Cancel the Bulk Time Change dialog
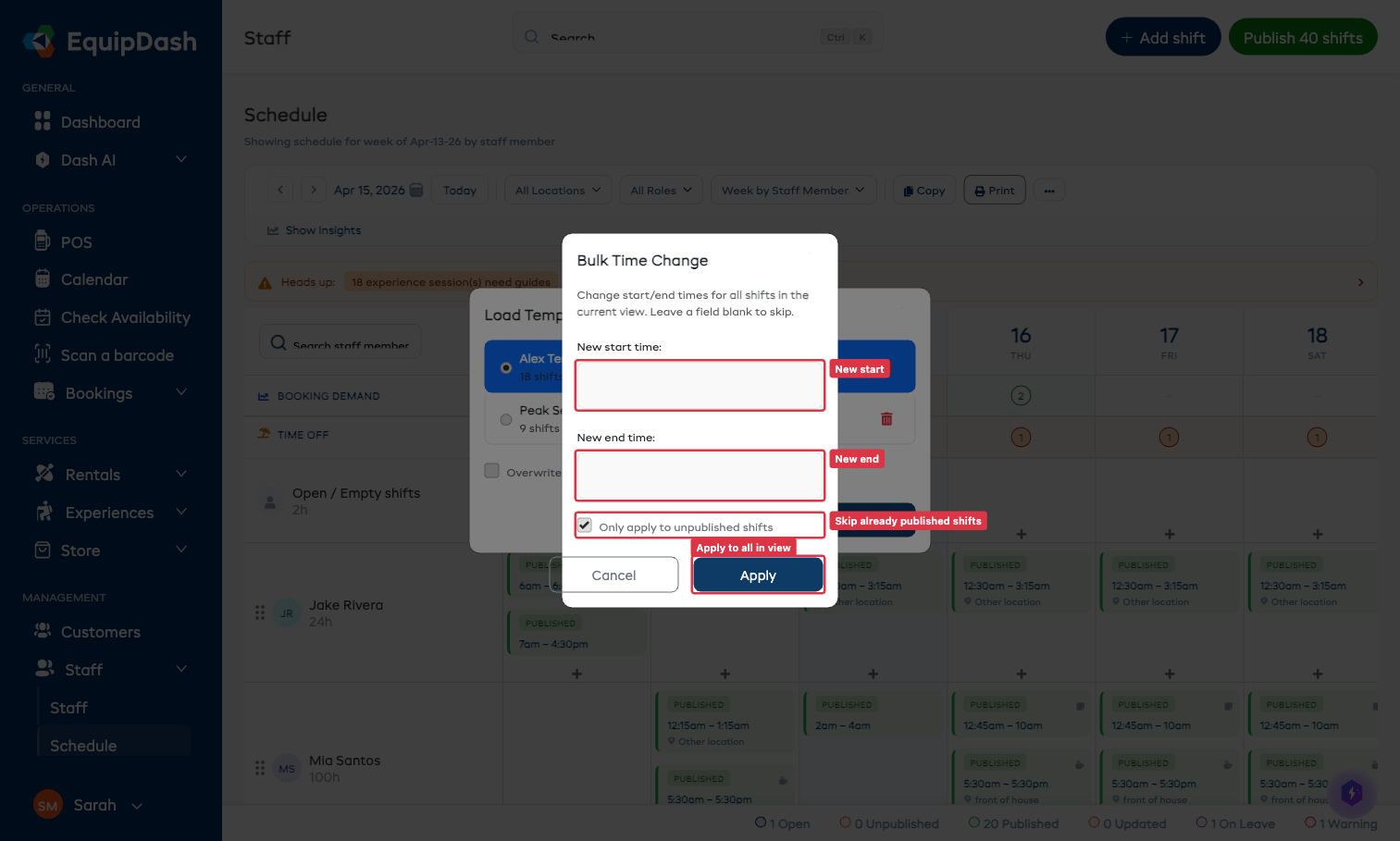 613,575
